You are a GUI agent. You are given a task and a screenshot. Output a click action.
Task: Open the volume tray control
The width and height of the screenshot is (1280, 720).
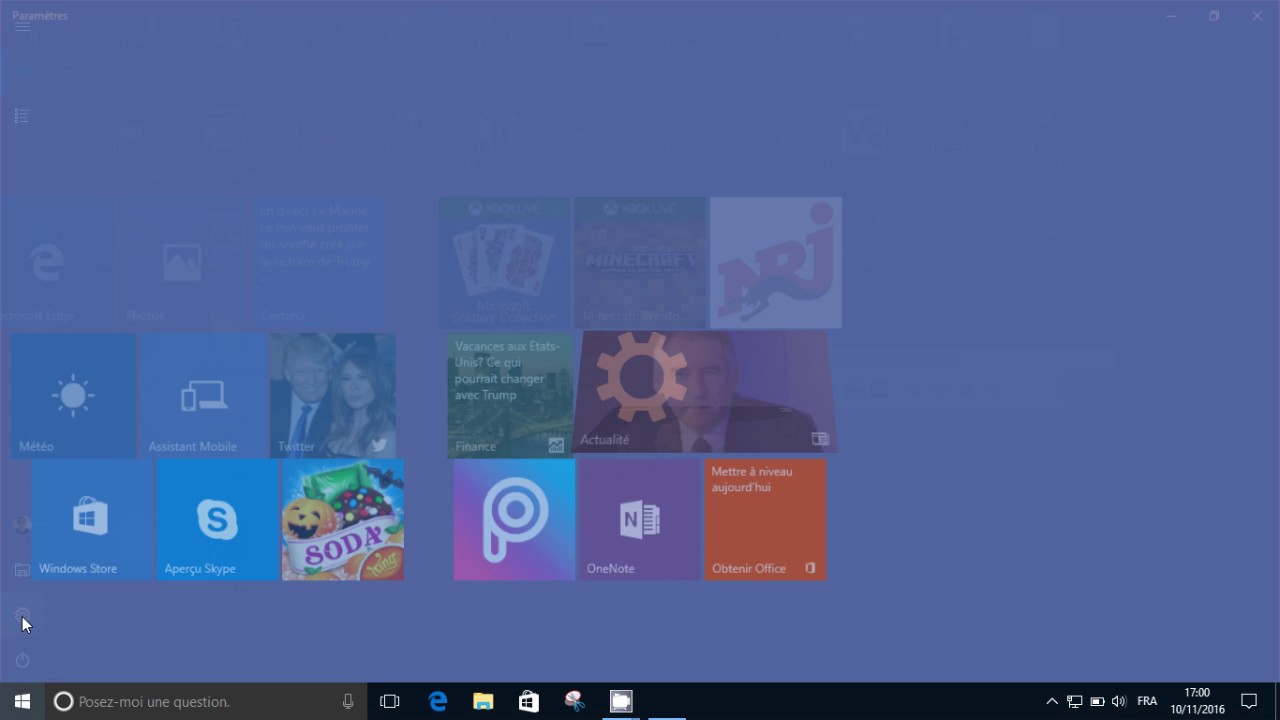pos(1119,701)
